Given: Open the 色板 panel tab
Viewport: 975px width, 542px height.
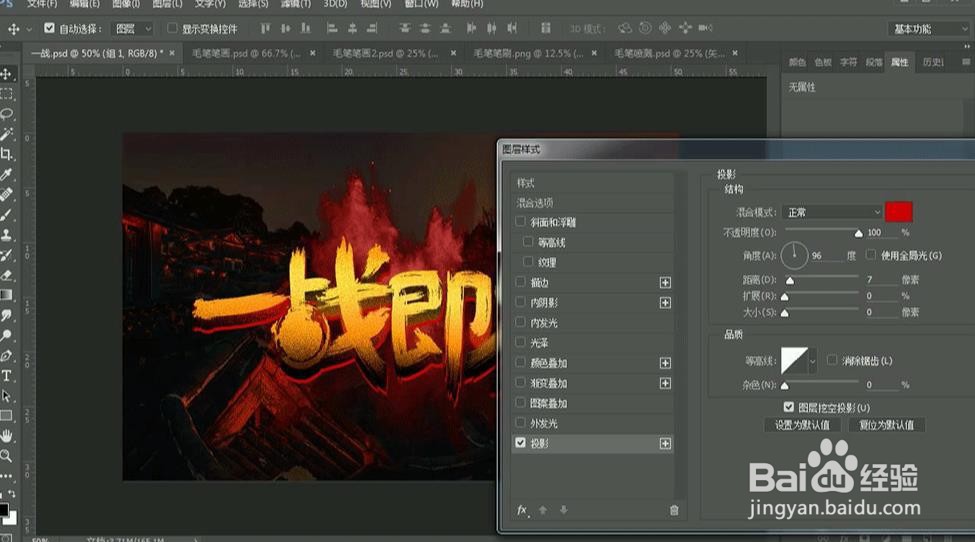Looking at the screenshot, I should pyautogui.click(x=823, y=62).
